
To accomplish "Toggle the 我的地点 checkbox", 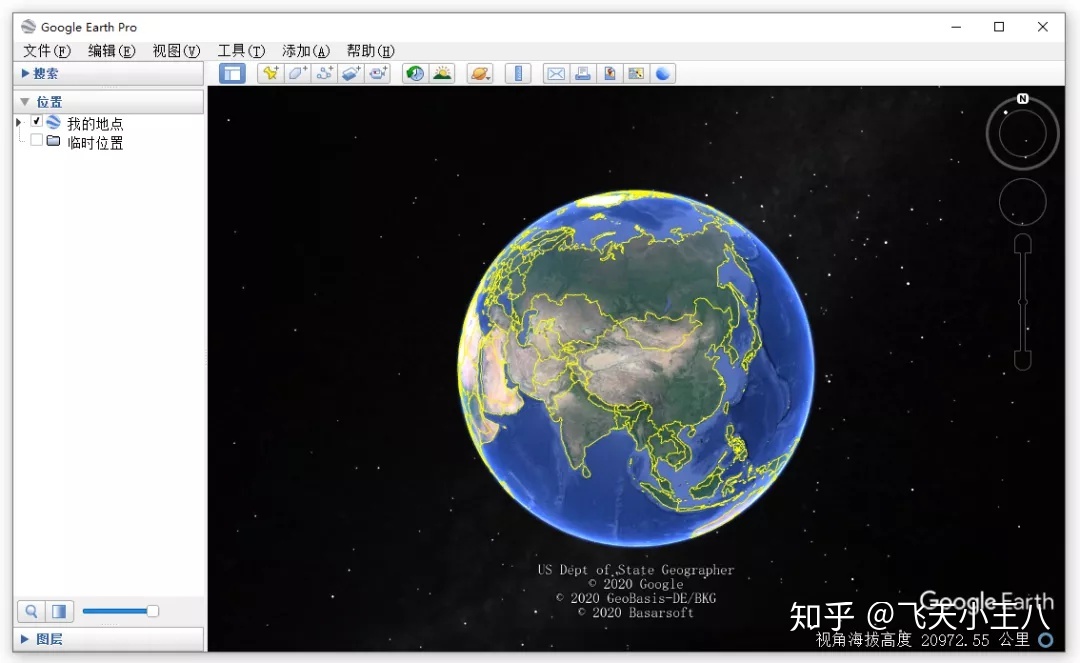I will (37, 121).
